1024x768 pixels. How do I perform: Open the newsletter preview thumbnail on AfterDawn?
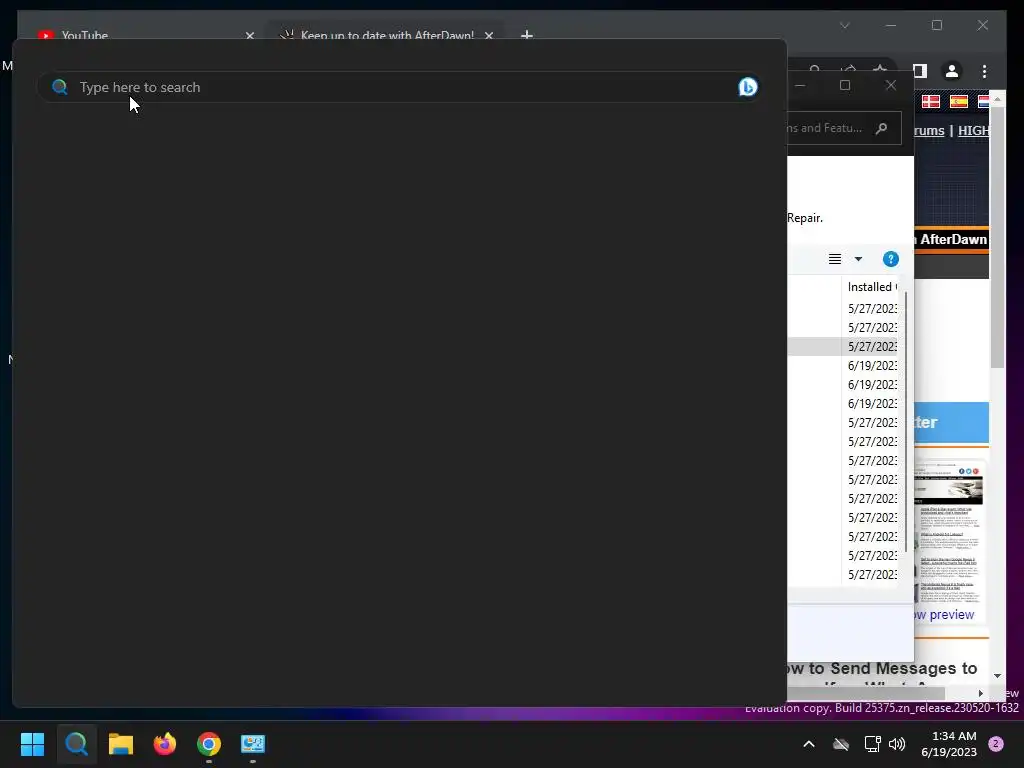point(948,534)
